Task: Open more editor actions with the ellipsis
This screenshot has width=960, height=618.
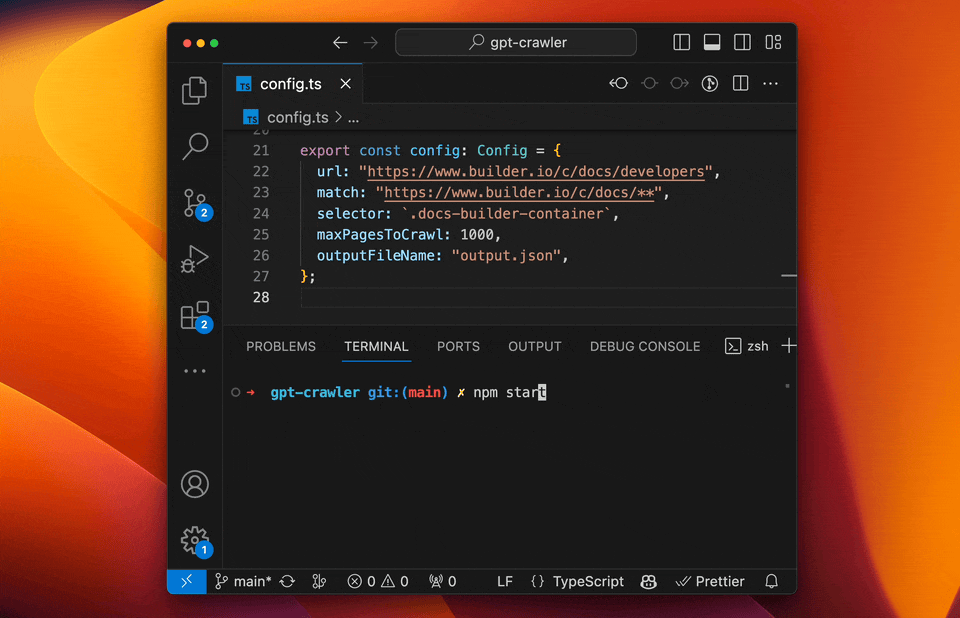Action: click(x=770, y=83)
